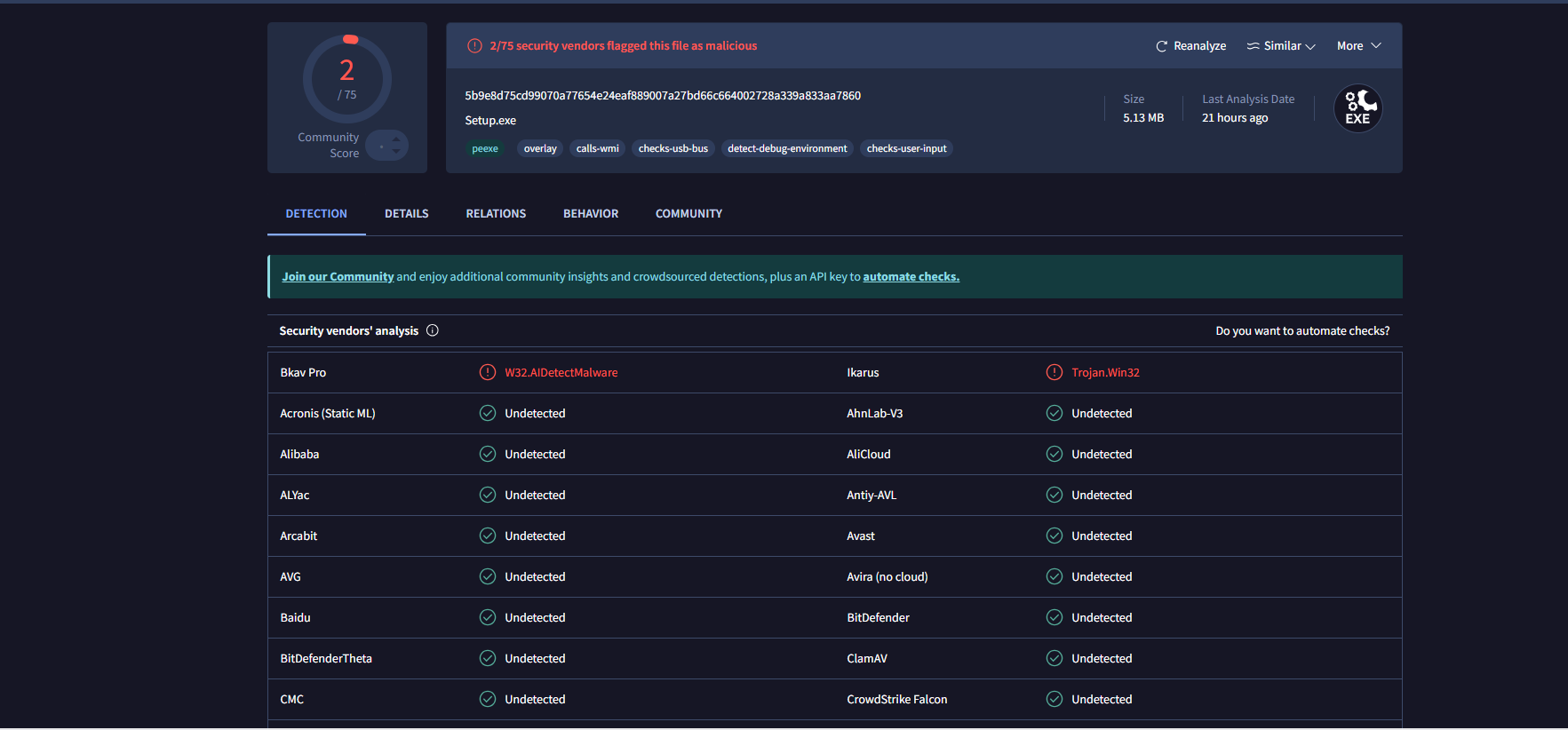Click the malicious alert icon in the header banner

point(475,46)
